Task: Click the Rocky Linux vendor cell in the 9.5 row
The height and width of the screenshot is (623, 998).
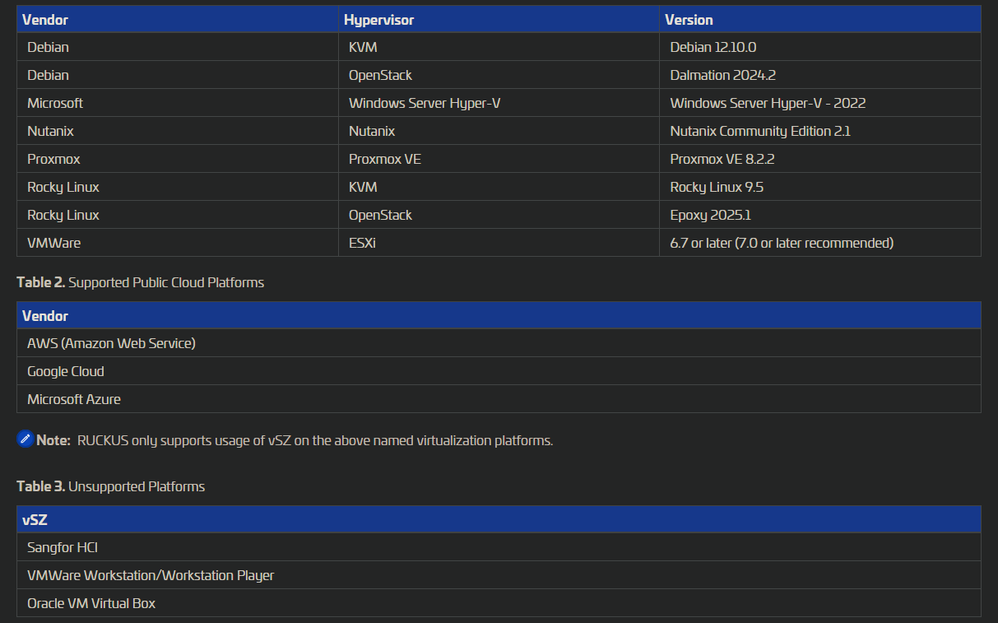Action: [178, 187]
